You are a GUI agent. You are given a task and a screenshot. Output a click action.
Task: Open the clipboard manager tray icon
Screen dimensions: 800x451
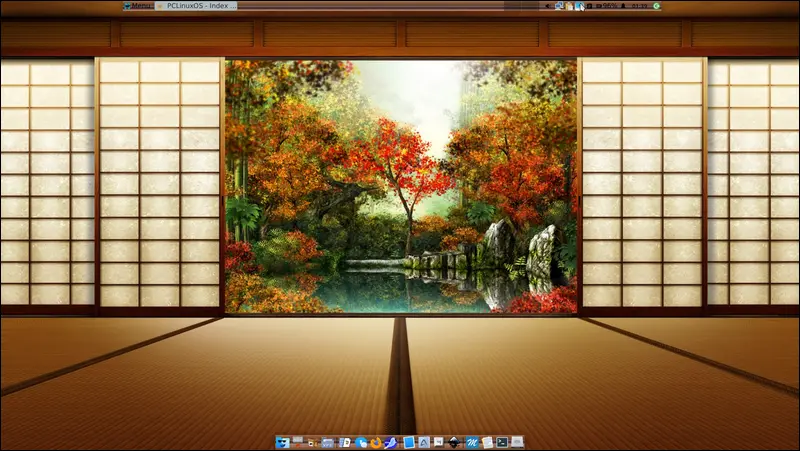coord(569,6)
